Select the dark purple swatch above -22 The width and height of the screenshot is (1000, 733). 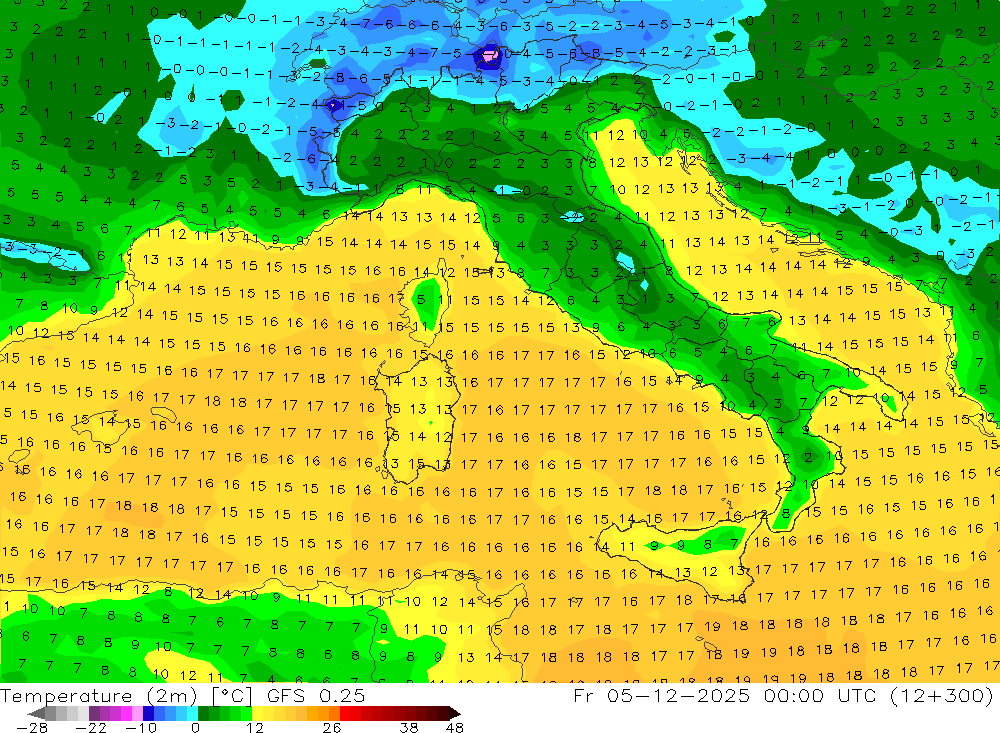pyautogui.click(x=94, y=713)
